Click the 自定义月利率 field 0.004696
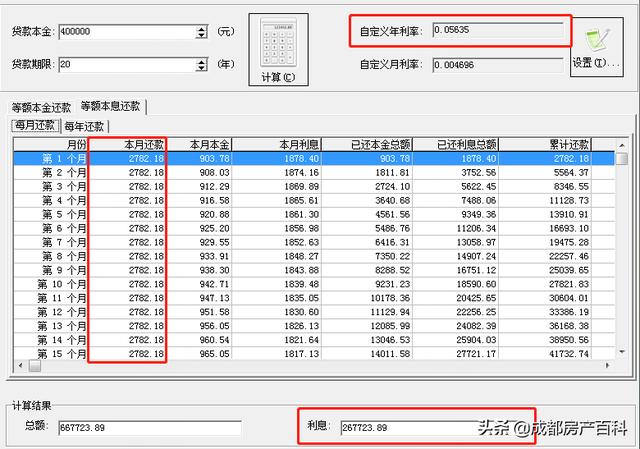Viewport: 640px width, 449px height. [498, 65]
